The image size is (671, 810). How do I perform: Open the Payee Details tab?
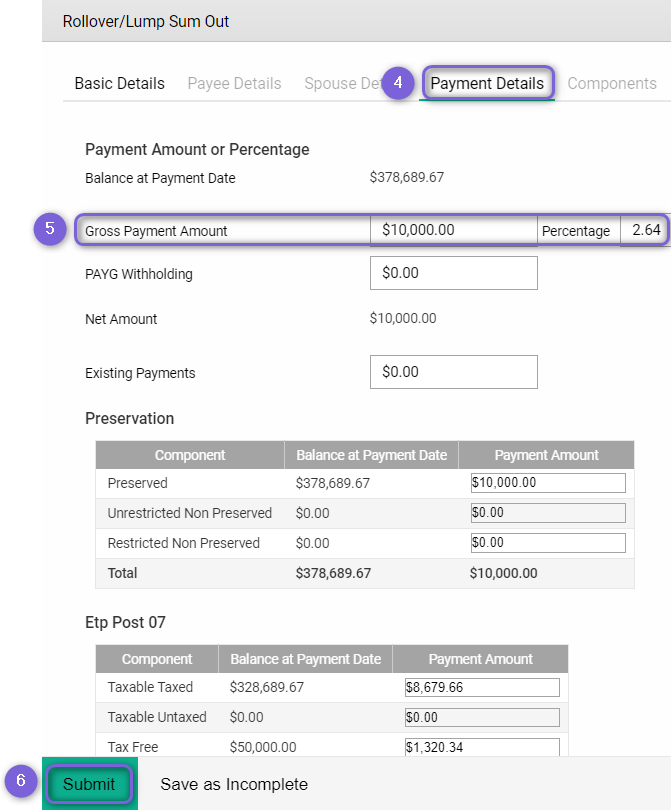(x=234, y=84)
